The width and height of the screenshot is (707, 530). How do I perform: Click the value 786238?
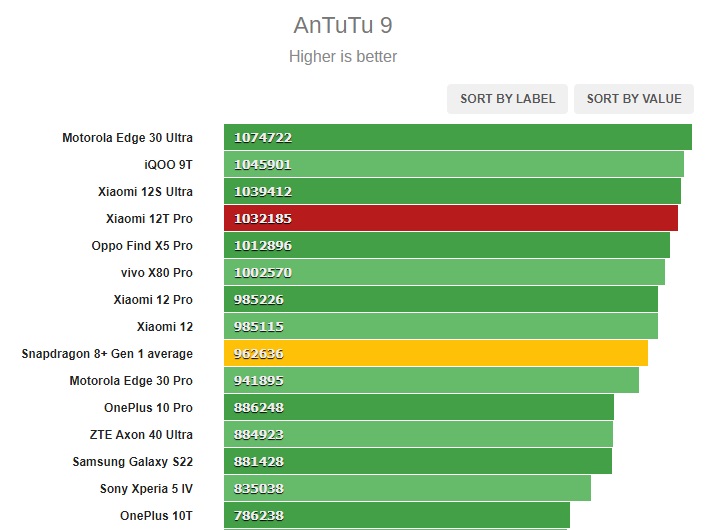click(x=259, y=516)
